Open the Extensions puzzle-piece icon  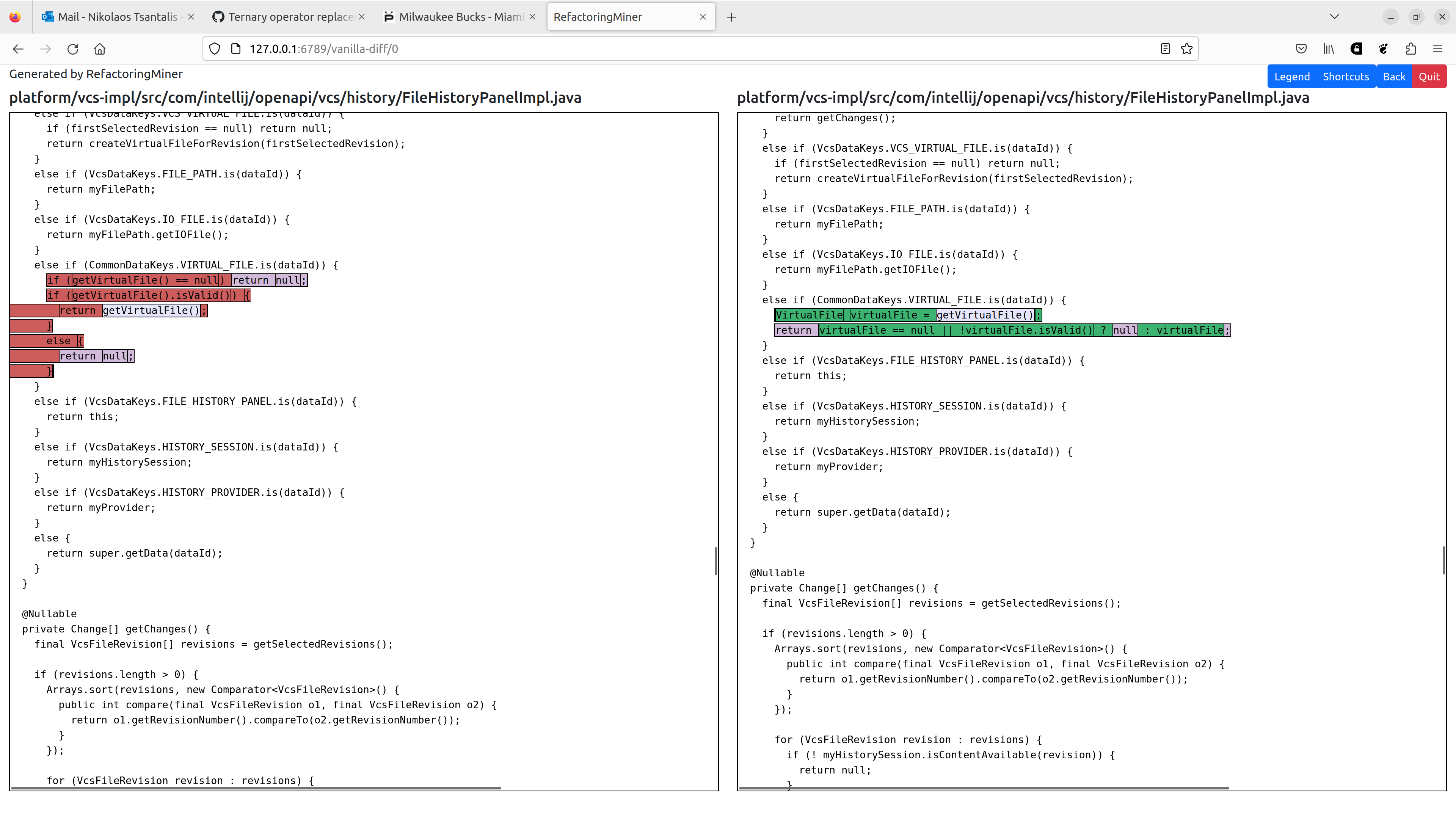coord(1410,49)
